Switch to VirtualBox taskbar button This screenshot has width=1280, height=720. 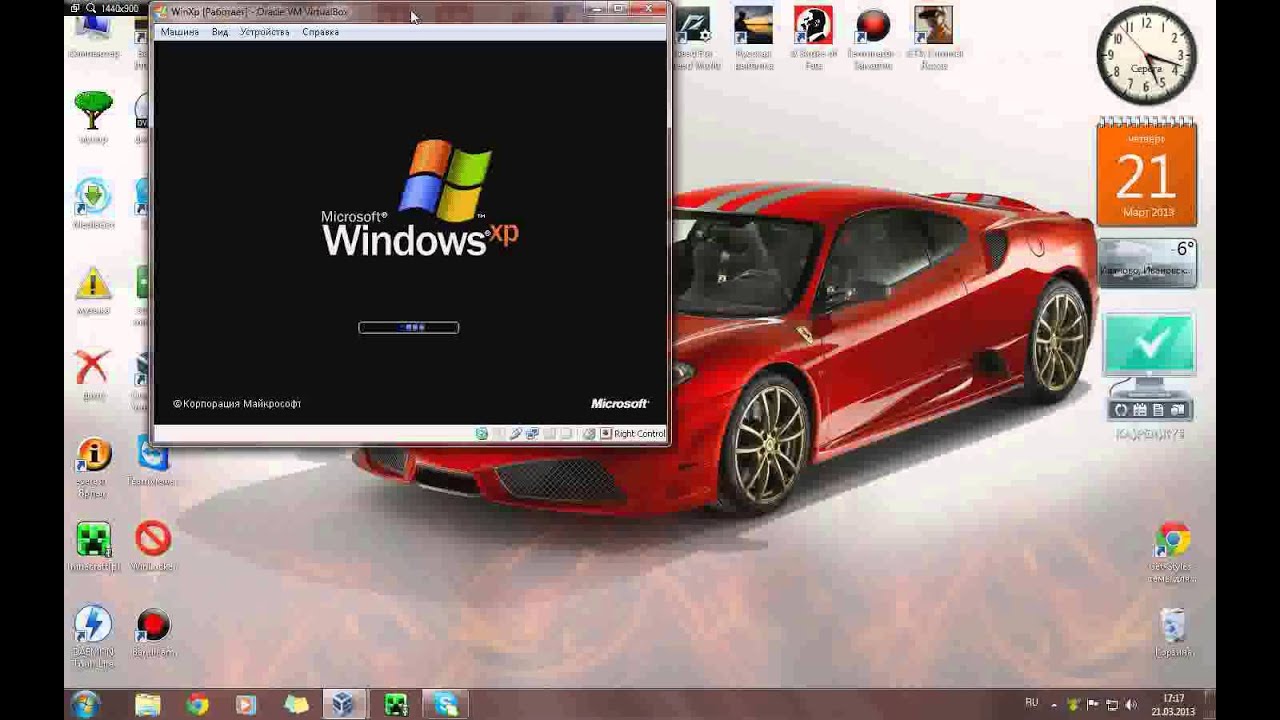[x=344, y=705]
